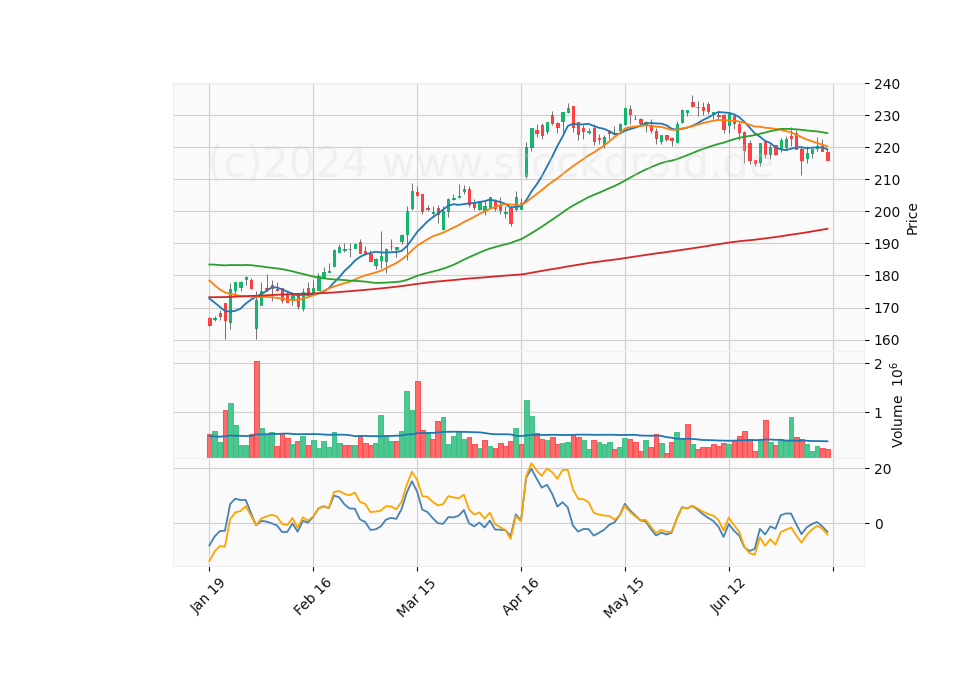Click the volume axis label 2

tap(879, 364)
